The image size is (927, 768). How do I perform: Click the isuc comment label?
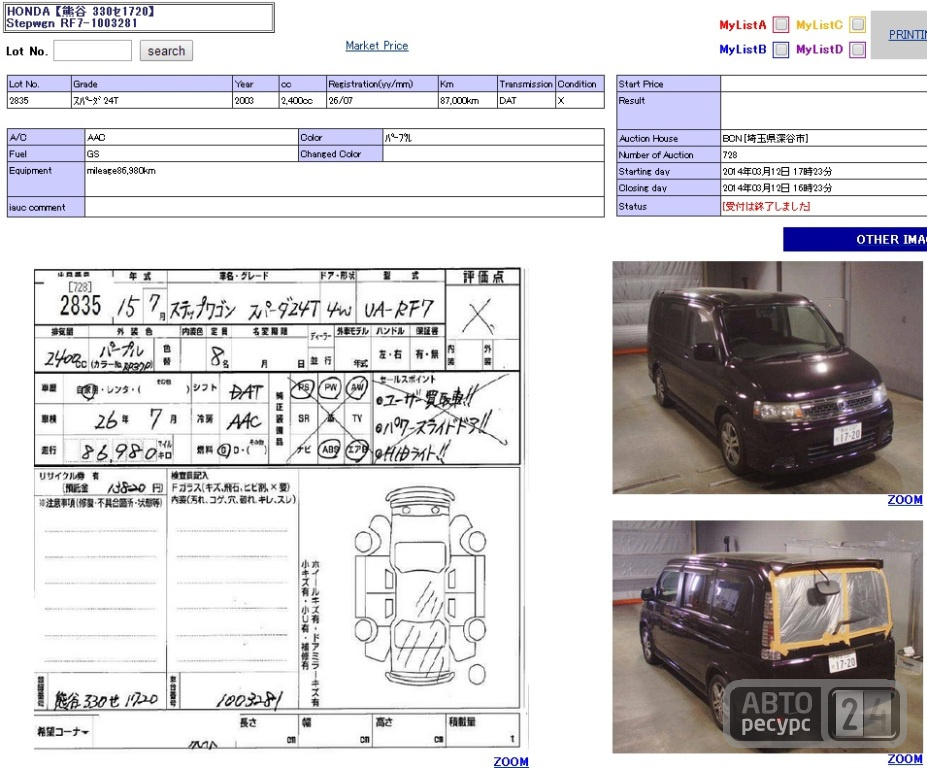[46, 208]
